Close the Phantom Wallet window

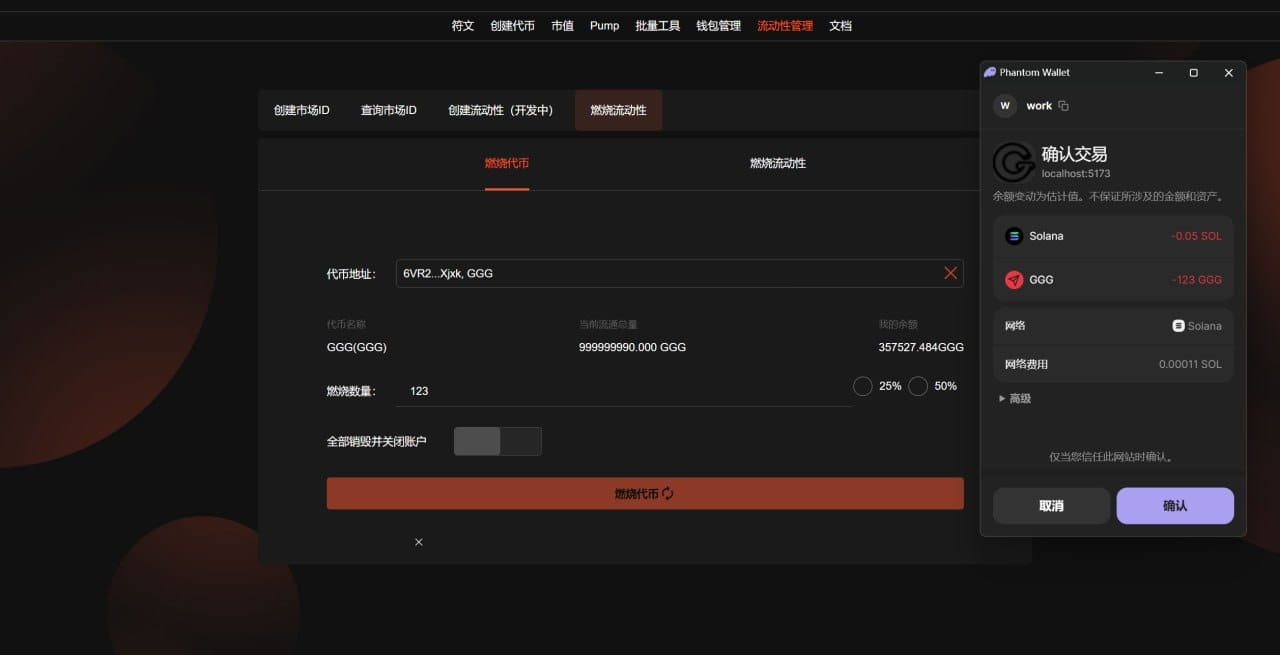point(1229,73)
